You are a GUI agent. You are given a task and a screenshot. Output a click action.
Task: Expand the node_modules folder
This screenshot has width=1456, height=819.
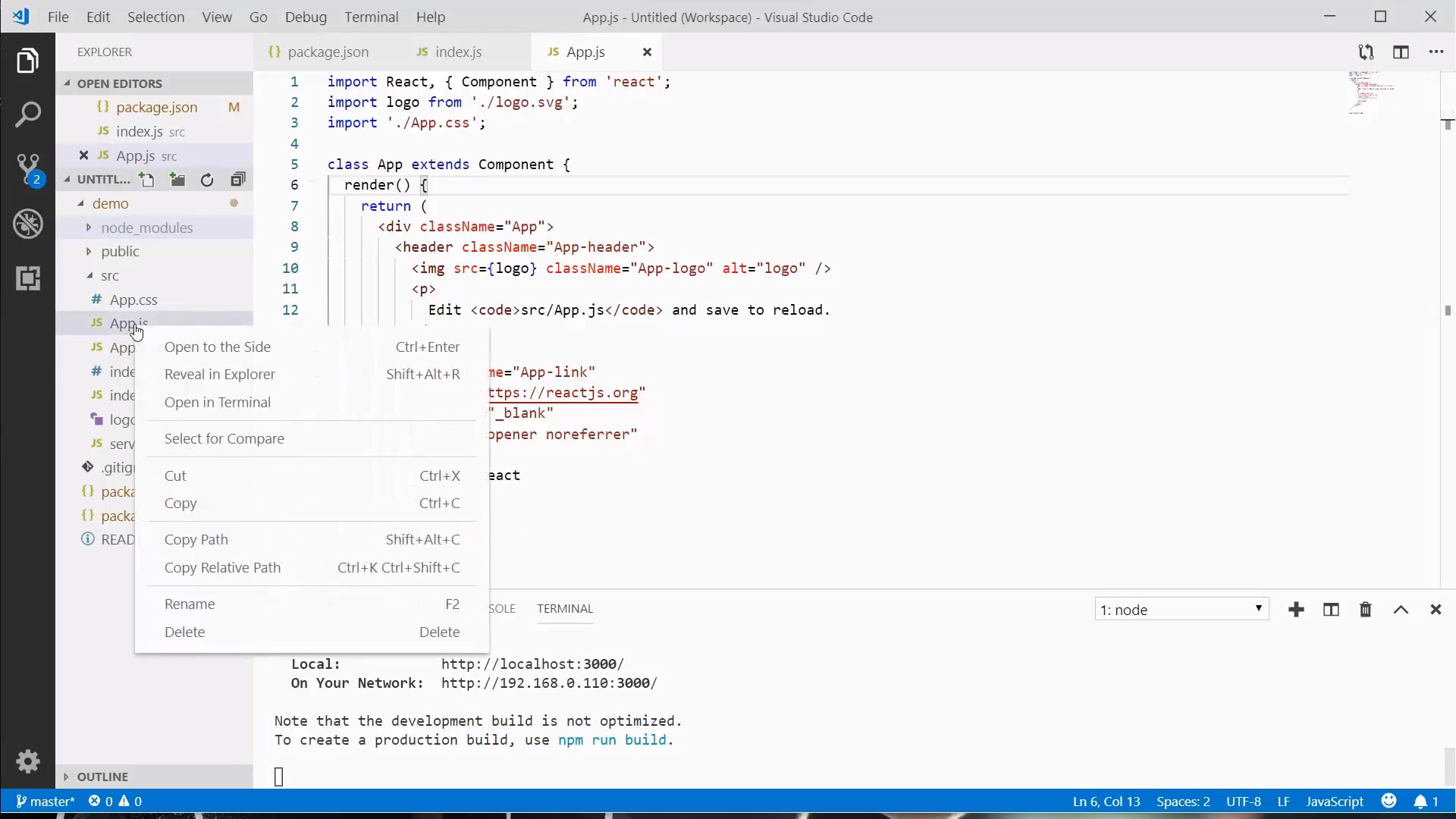click(x=88, y=227)
